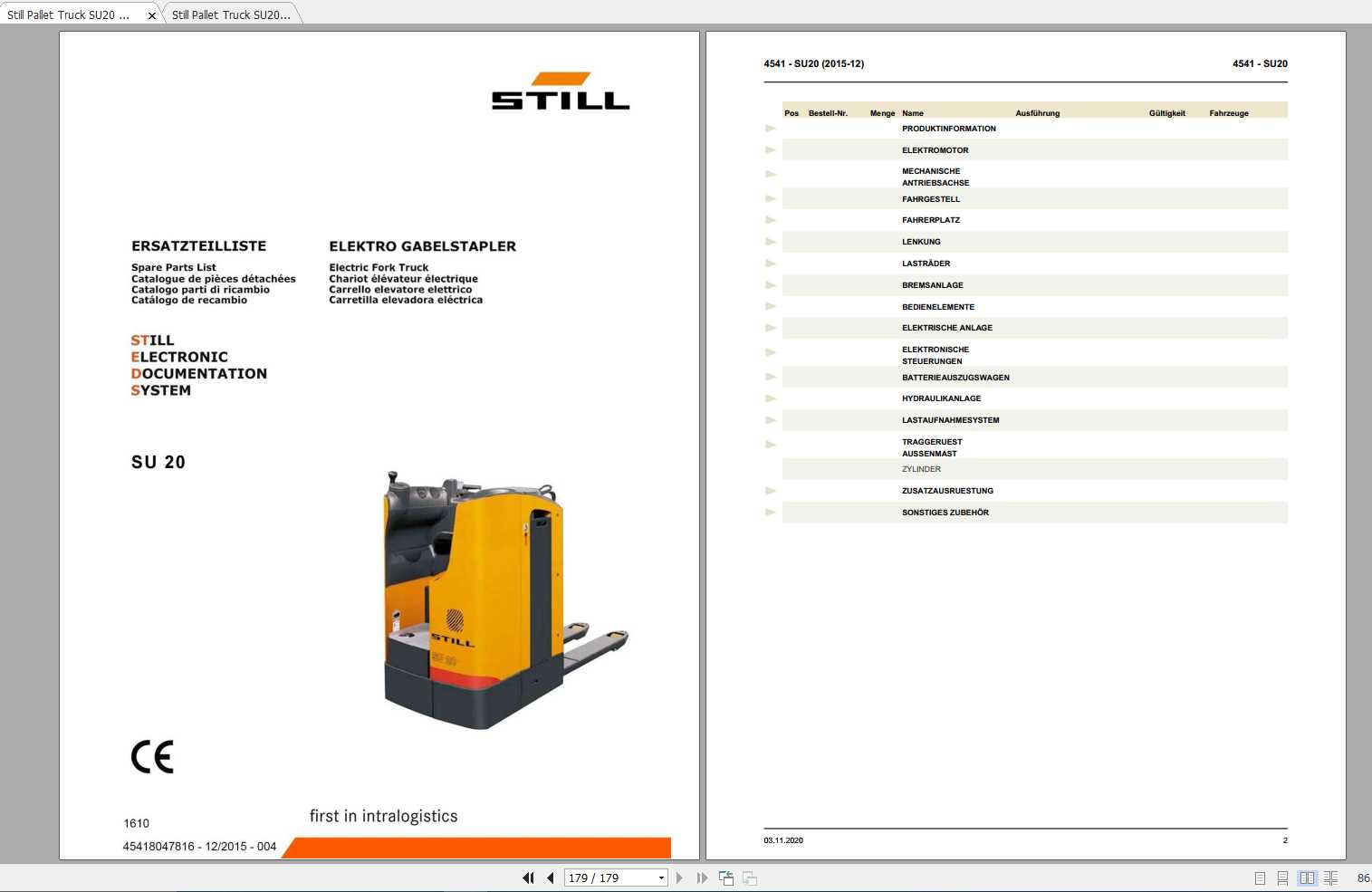Click the Ausführung column header

(1037, 113)
